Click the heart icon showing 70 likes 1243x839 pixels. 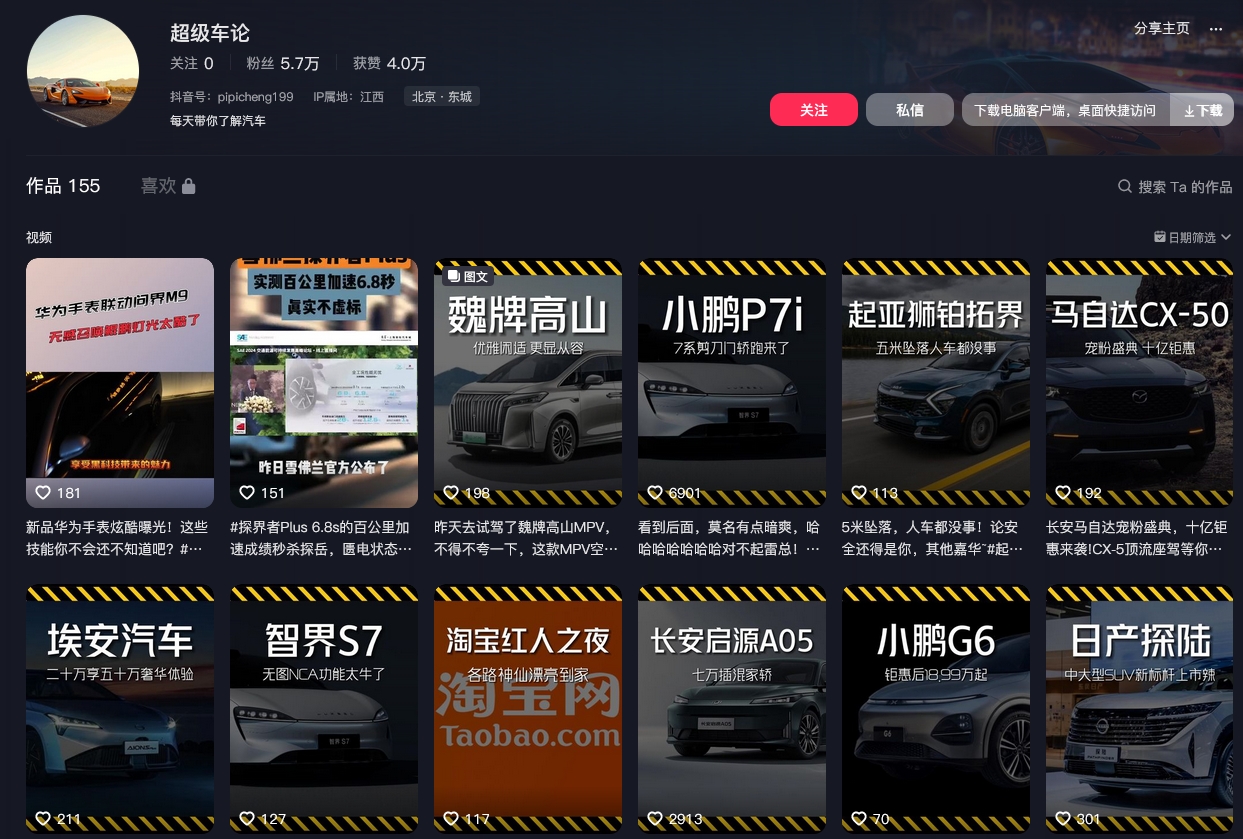859,818
